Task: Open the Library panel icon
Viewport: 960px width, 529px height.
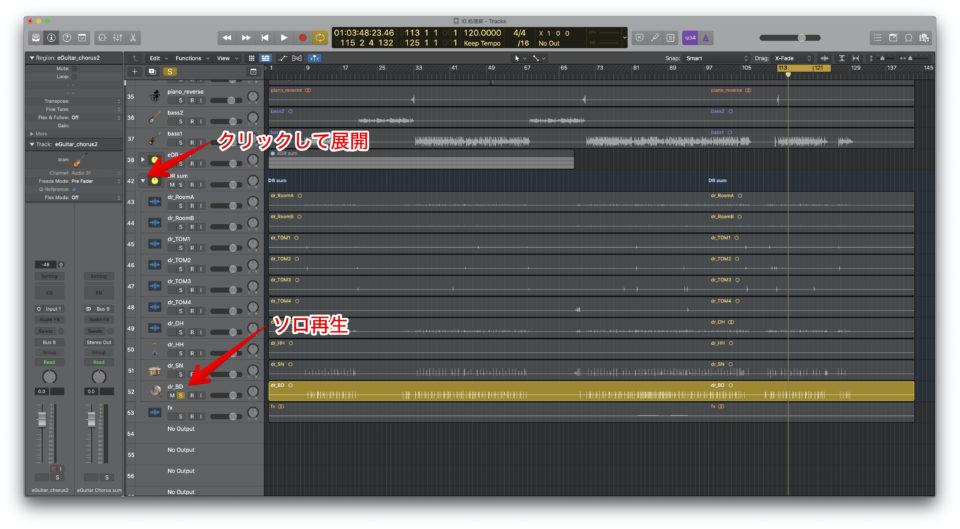Action: click(x=36, y=37)
